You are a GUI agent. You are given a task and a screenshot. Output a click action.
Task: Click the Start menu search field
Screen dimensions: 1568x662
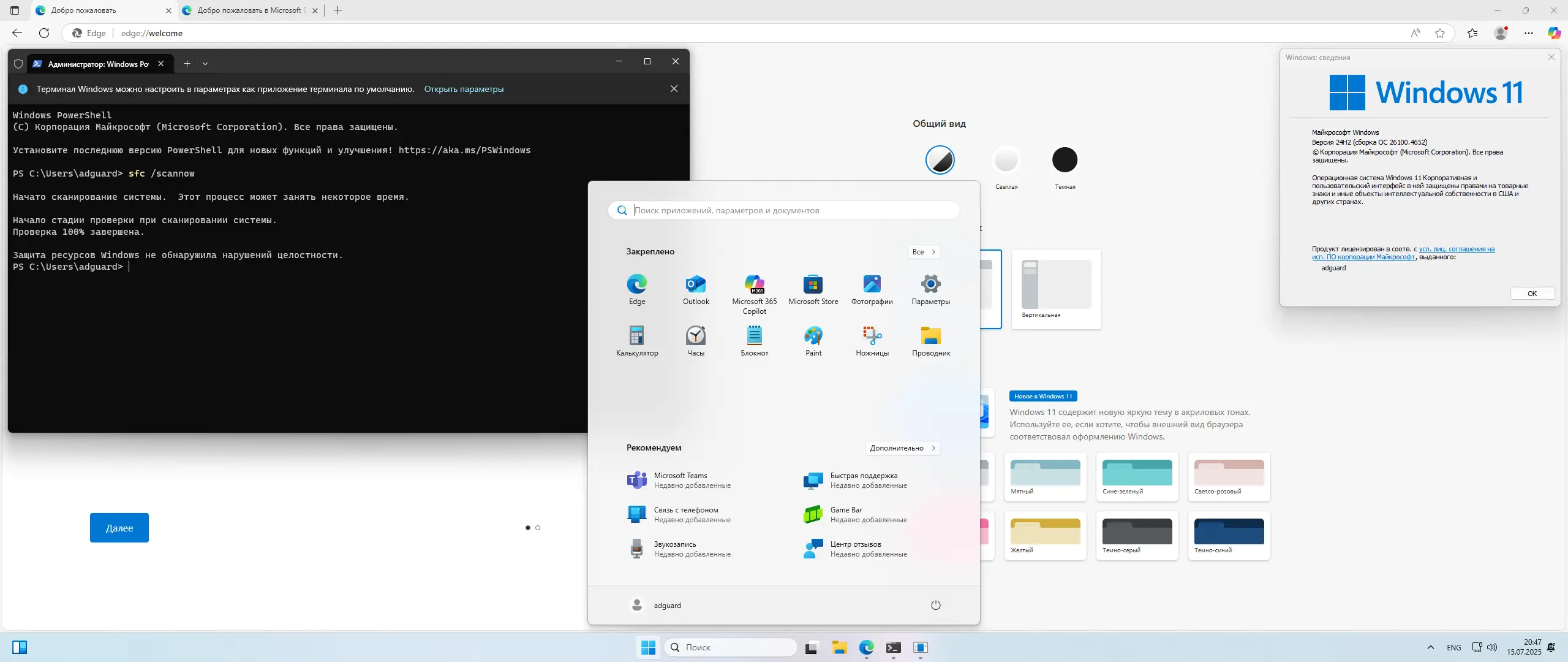(x=784, y=210)
